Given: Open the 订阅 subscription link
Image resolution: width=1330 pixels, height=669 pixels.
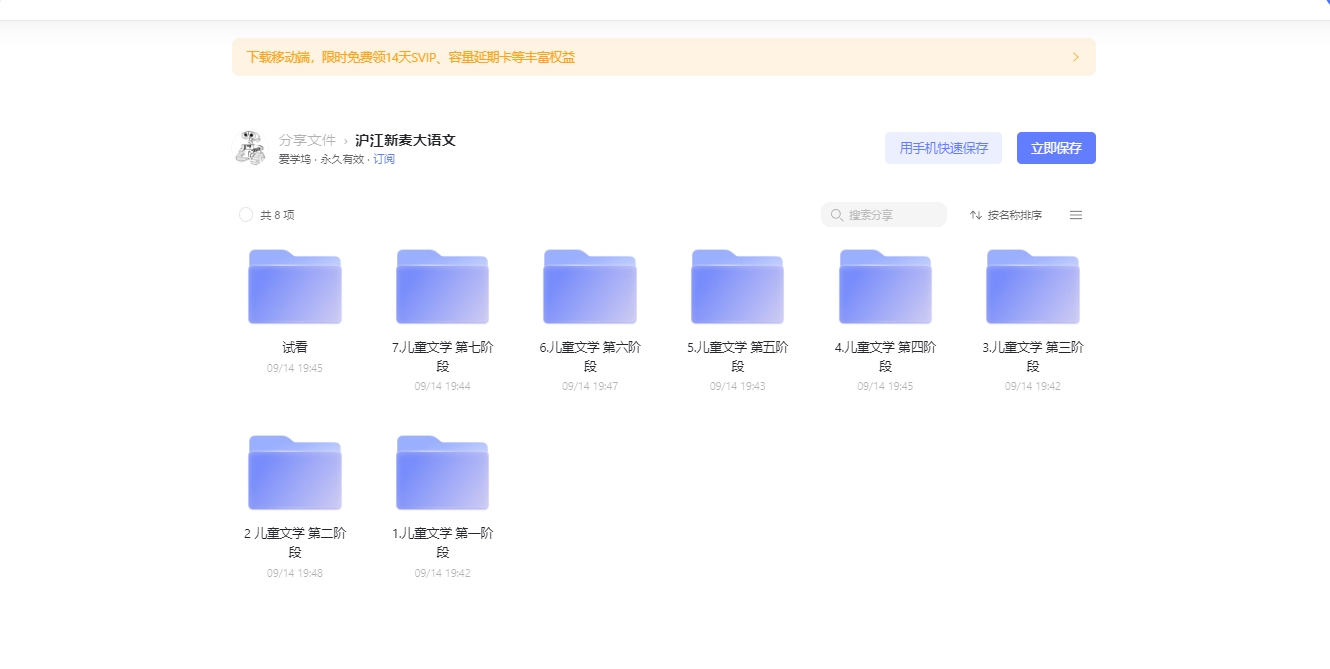Looking at the screenshot, I should click(x=384, y=158).
